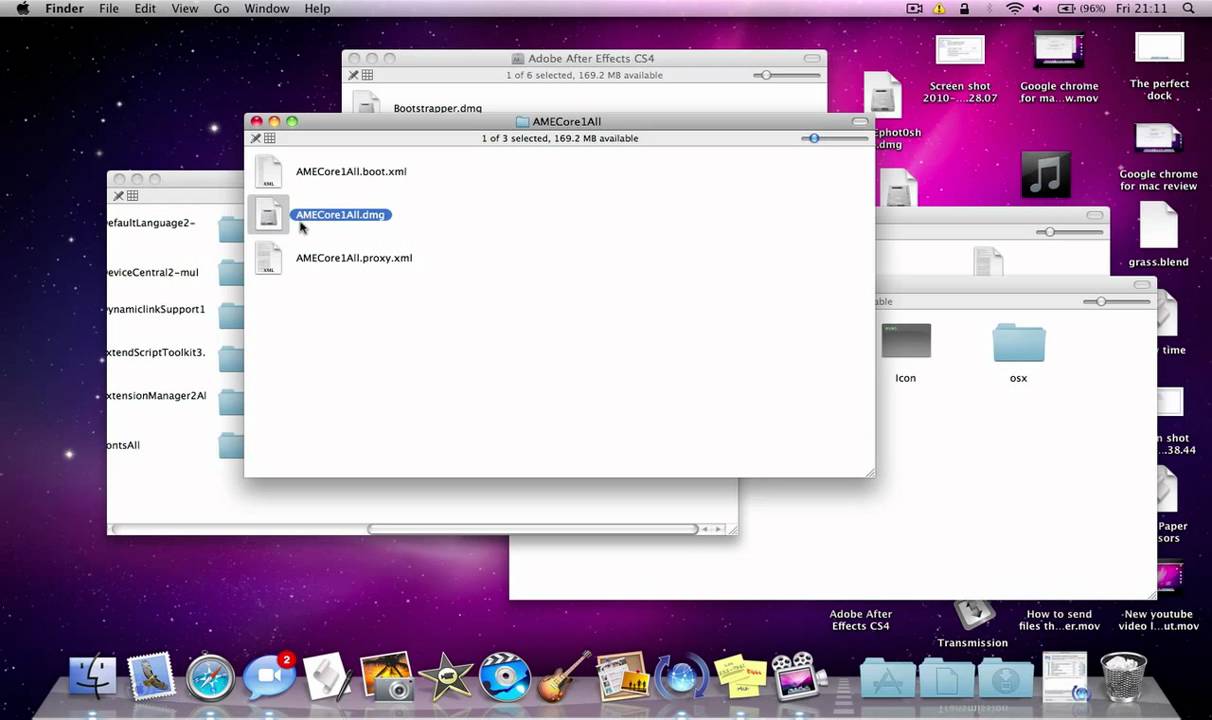Toggle toolbar pill in AMECore1All window
The image size is (1212, 720).
point(860,121)
